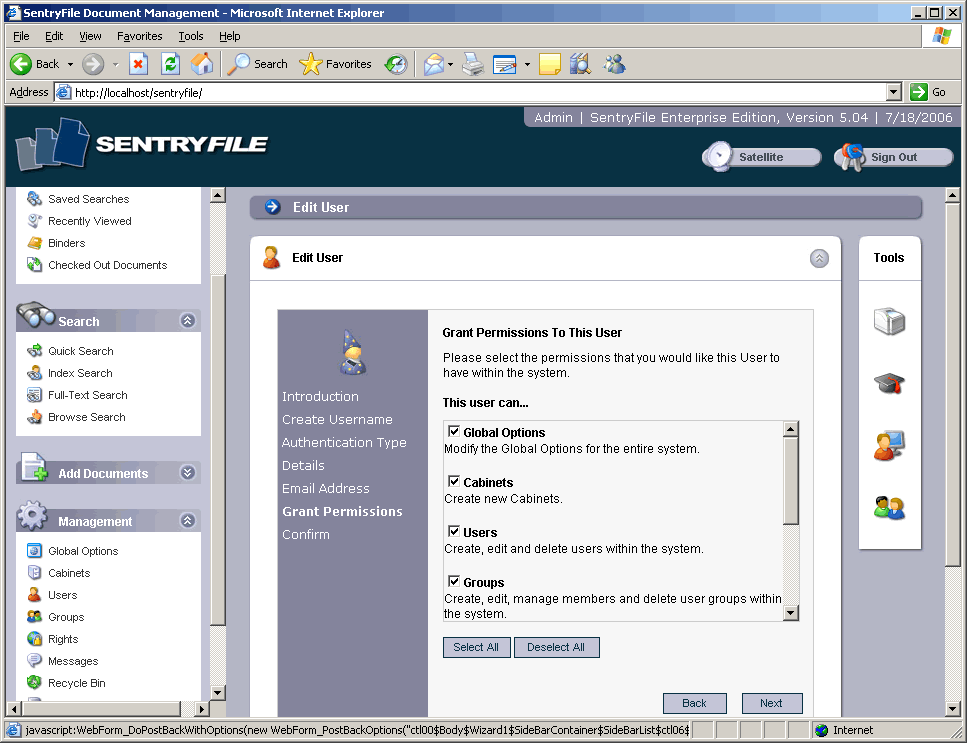Click the two-users icon in Tools panel
This screenshot has width=967, height=743.
[889, 507]
